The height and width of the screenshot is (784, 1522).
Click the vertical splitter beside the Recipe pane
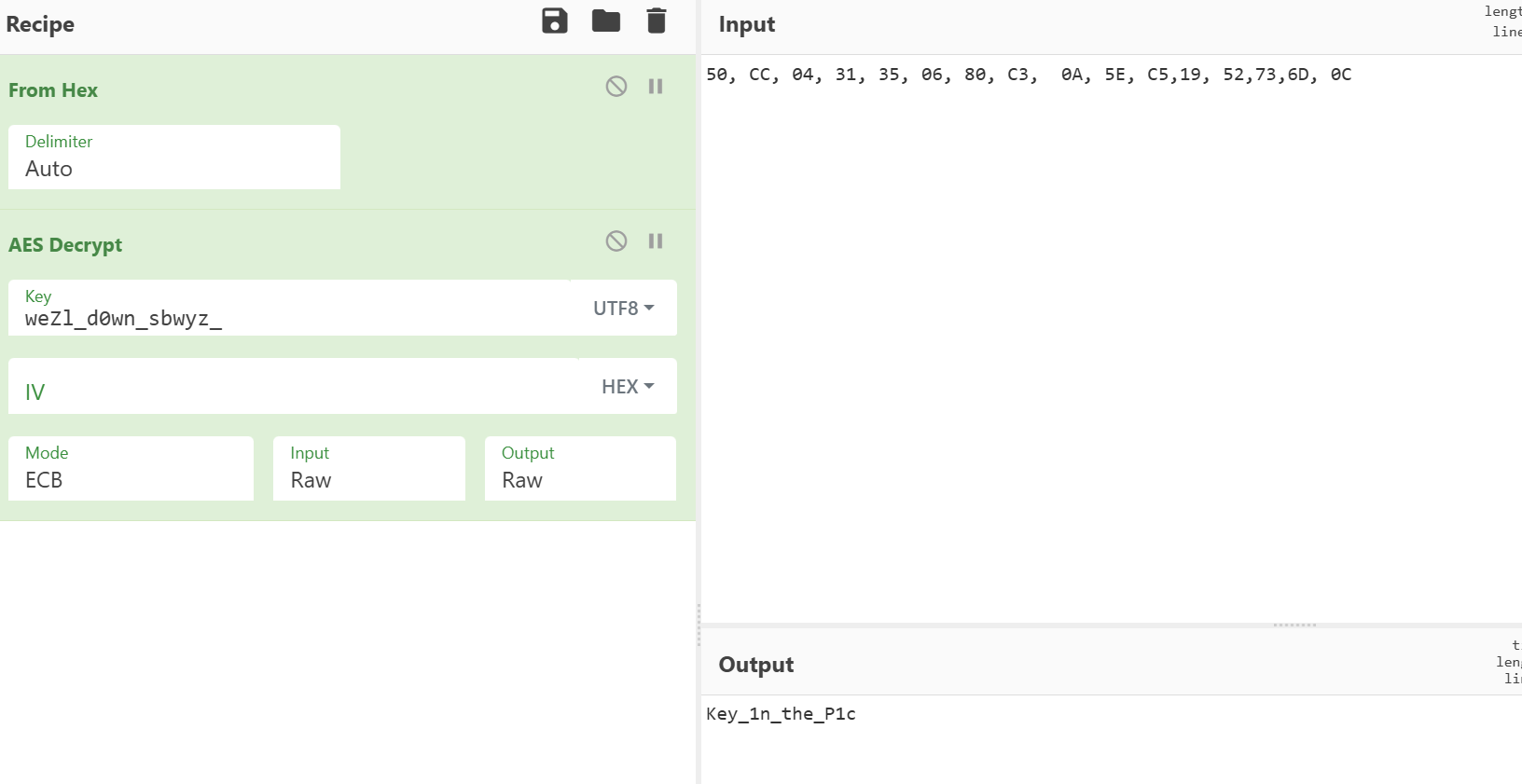[699, 625]
